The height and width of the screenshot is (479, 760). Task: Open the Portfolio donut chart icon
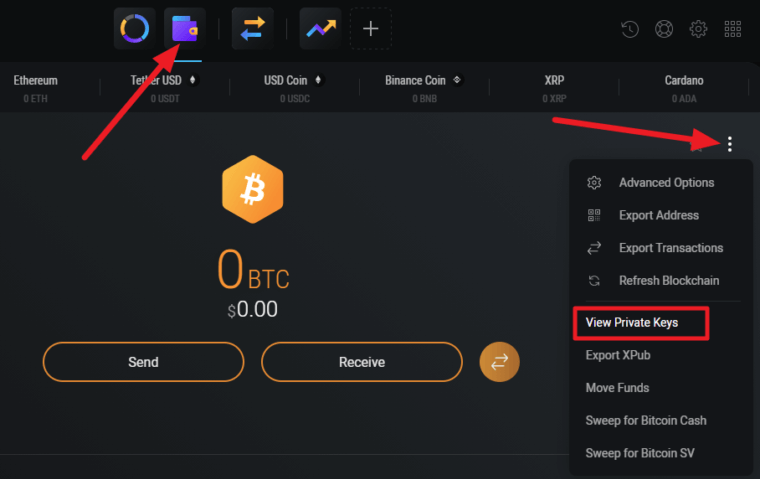tap(134, 28)
